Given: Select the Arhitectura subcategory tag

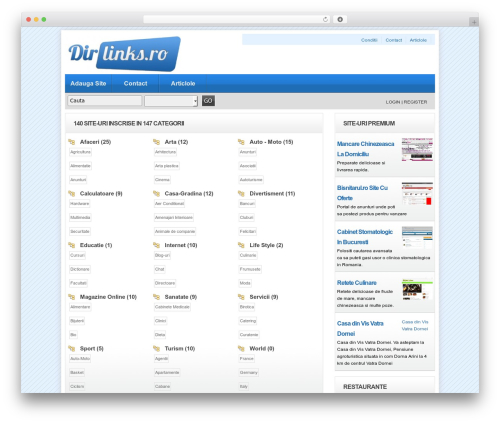Looking at the screenshot, I should (x=165, y=152).
